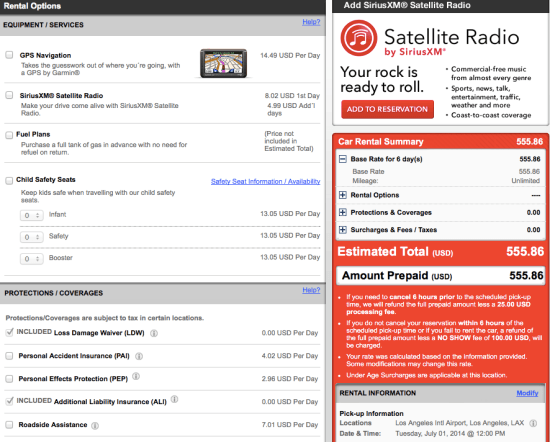
Task: Expand Surcharges & Fees / Taxes
Action: [343, 230]
